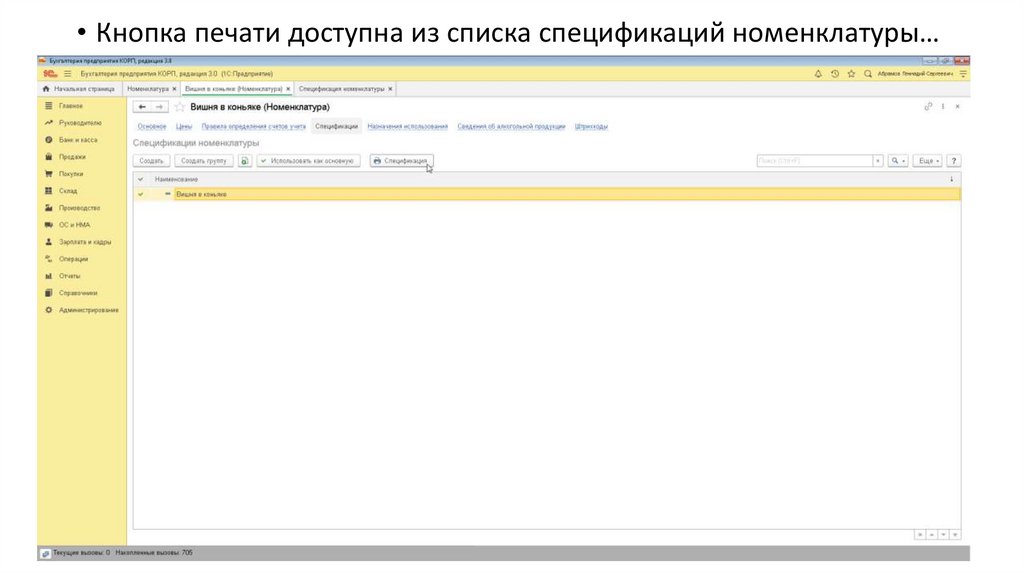Open the history clock icon
This screenshot has width=1024, height=574.
pyautogui.click(x=834, y=74)
